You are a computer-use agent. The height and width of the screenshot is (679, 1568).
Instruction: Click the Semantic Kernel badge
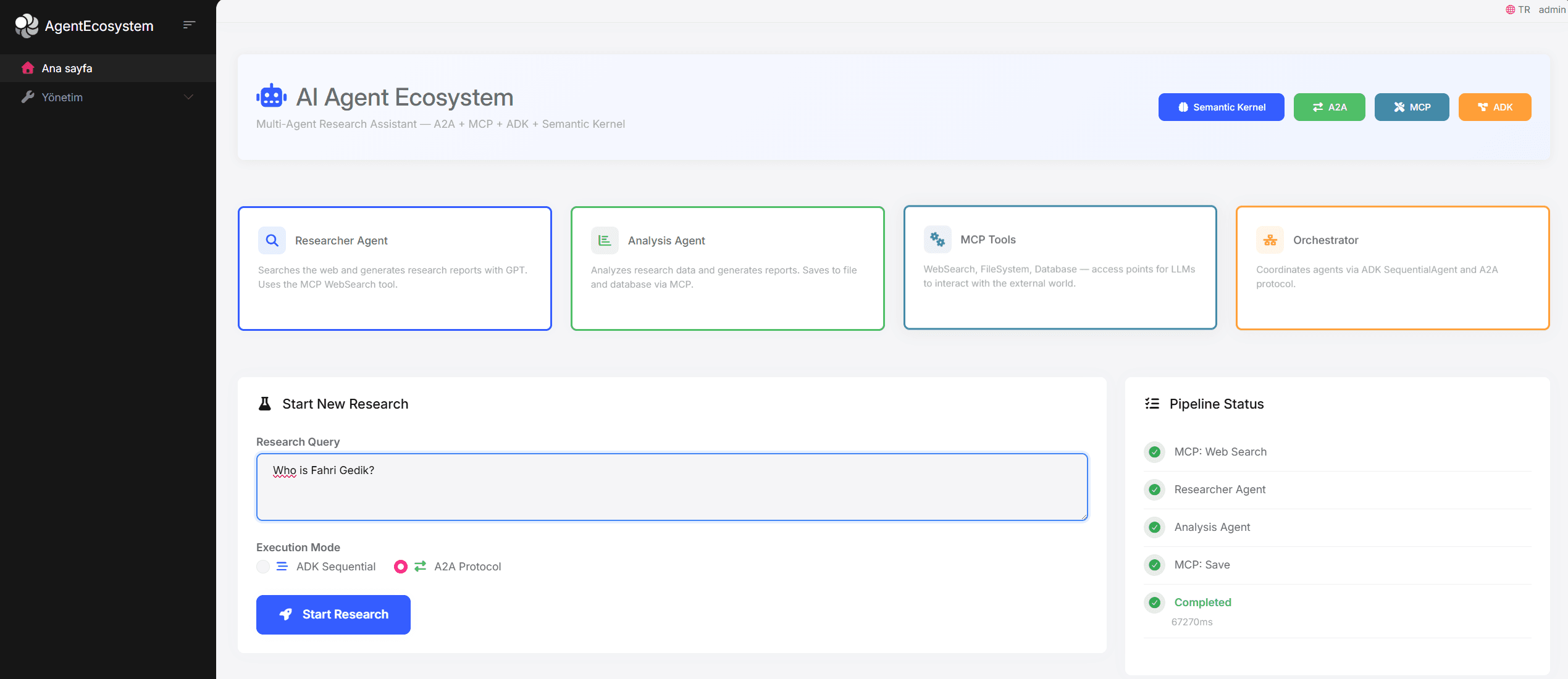[1221, 107]
